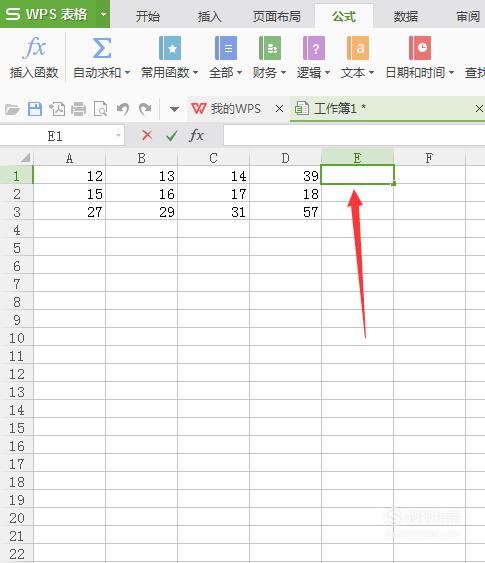Open the Name Box dropdown arrow
The image size is (485, 563).
pos(118,136)
